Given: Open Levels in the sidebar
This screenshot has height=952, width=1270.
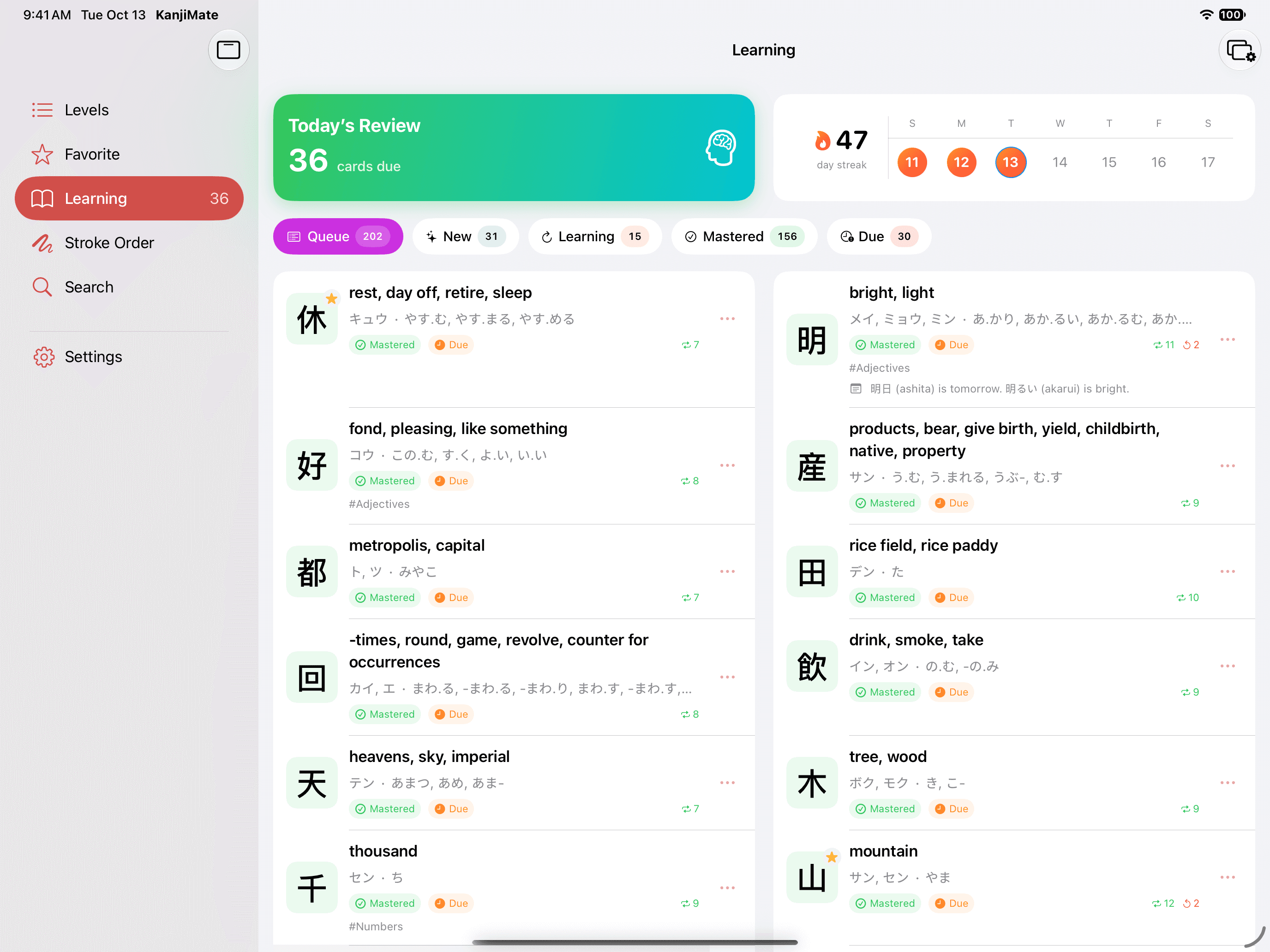Looking at the screenshot, I should 129,110.
